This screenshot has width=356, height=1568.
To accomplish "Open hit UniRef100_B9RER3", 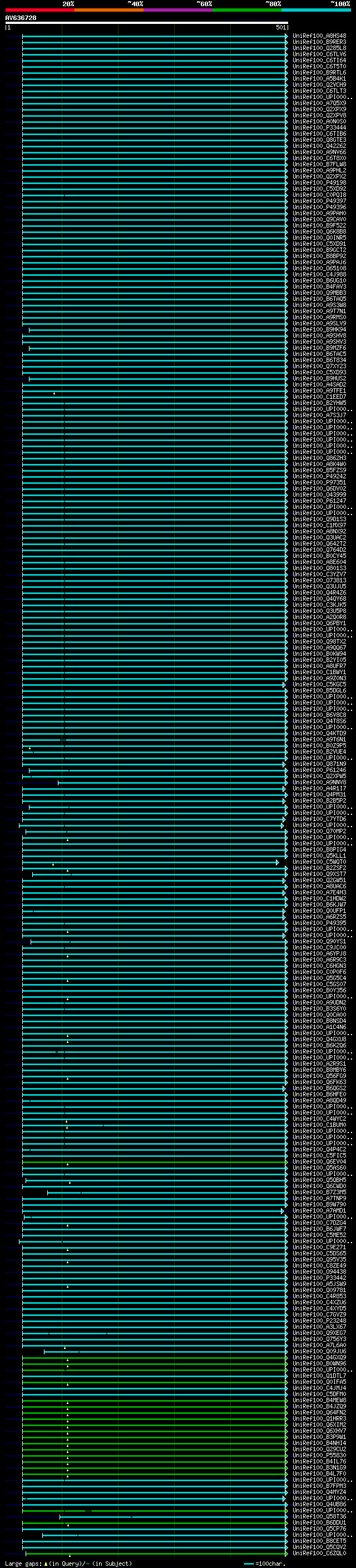I will tap(319, 42).
